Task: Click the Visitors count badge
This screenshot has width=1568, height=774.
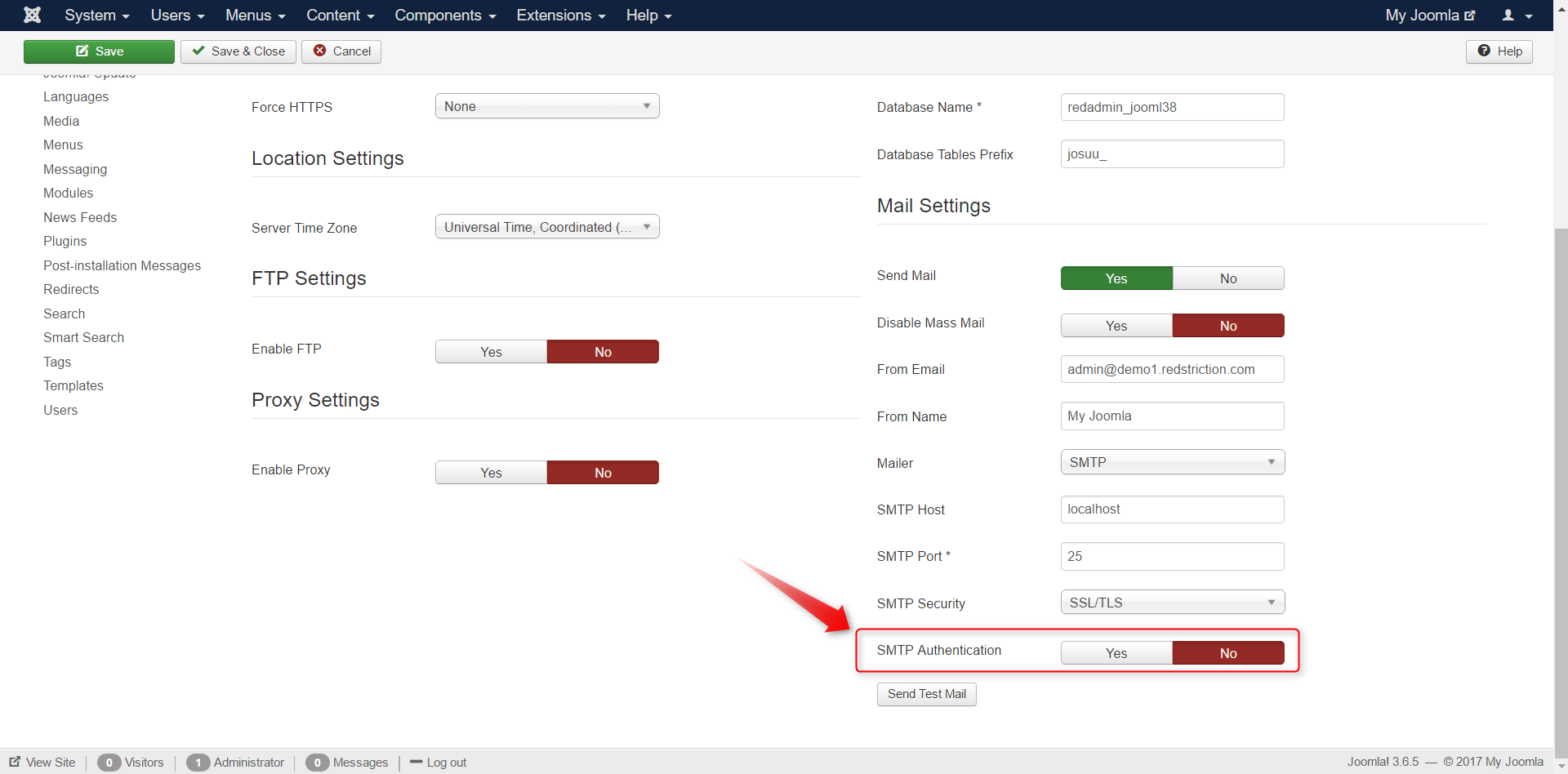Action: 109,763
